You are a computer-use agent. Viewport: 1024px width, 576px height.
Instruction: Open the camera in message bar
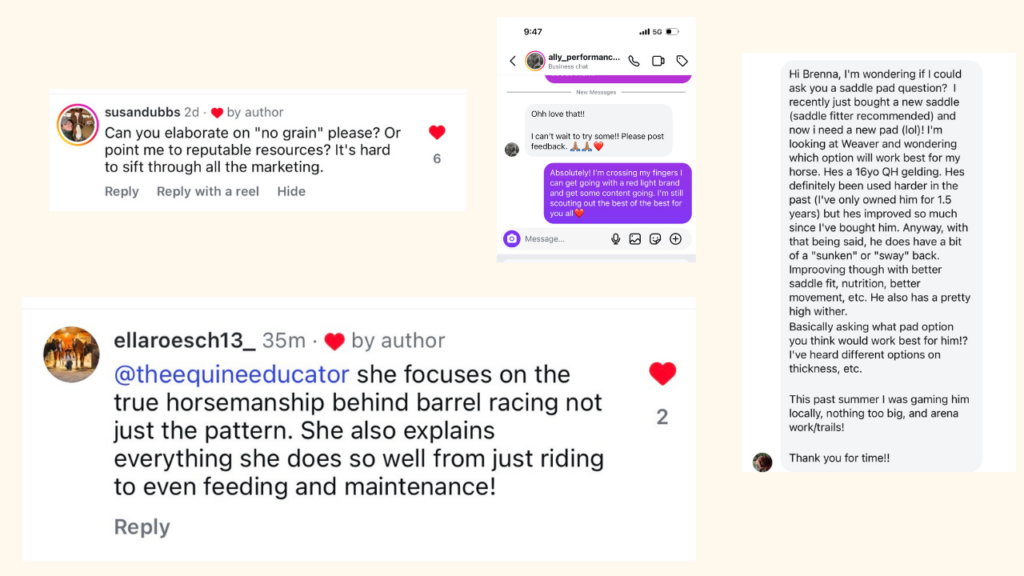(512, 239)
